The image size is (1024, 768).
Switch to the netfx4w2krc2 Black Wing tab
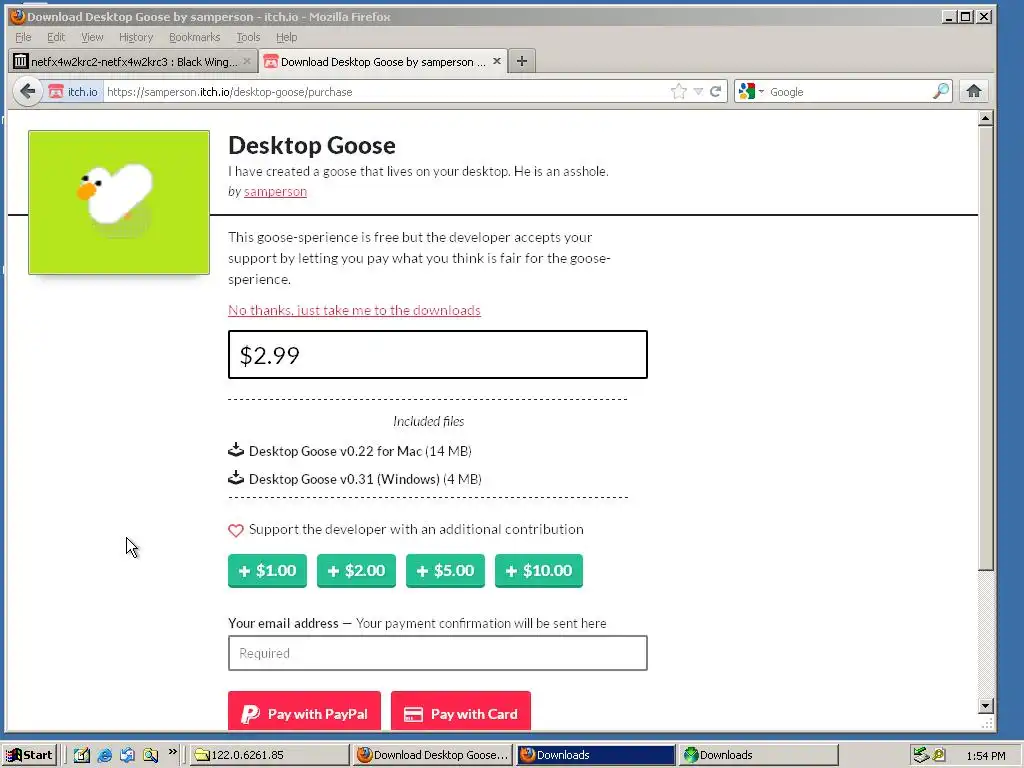pos(133,61)
